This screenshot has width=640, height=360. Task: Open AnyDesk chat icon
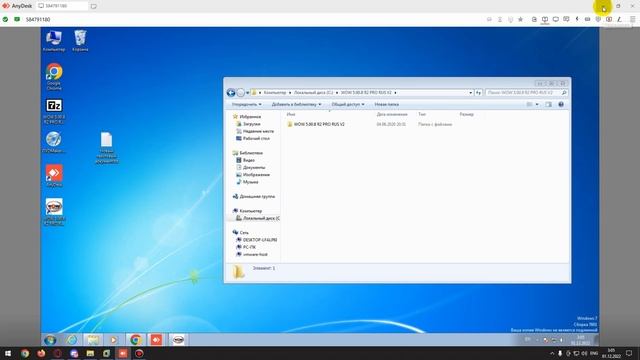click(x=566, y=19)
